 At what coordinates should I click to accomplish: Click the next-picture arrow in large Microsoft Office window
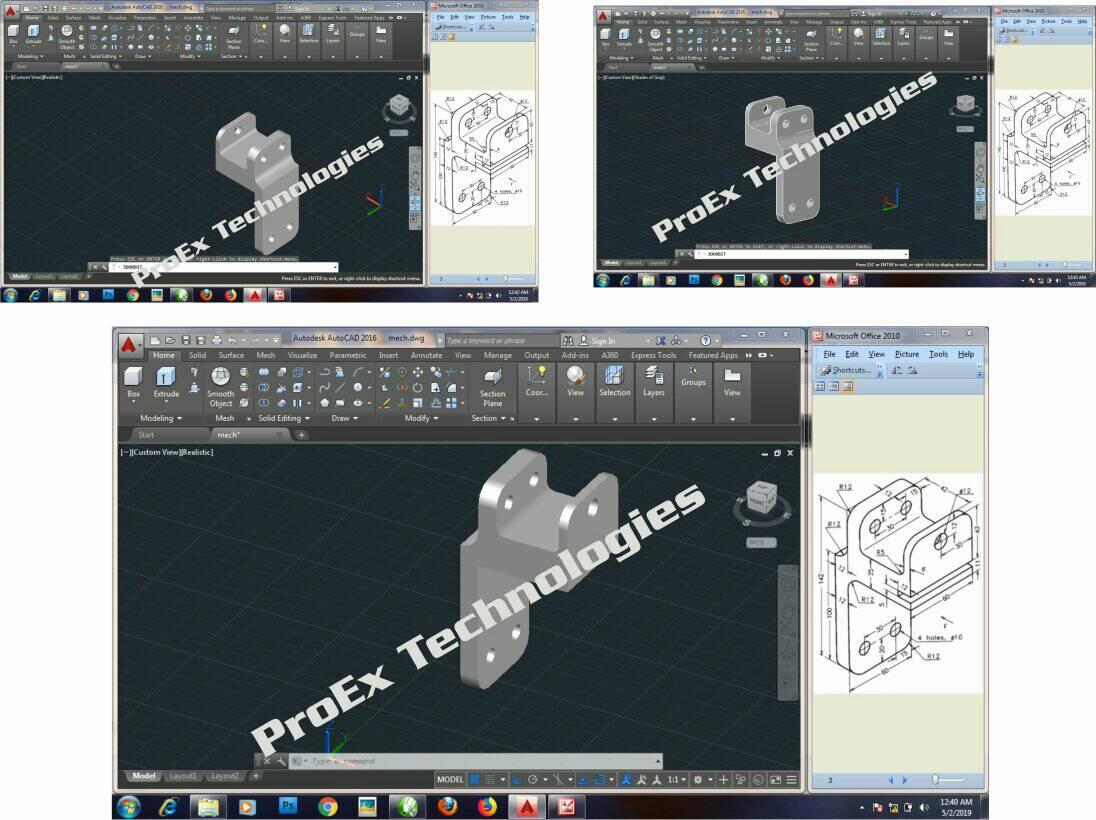click(904, 779)
